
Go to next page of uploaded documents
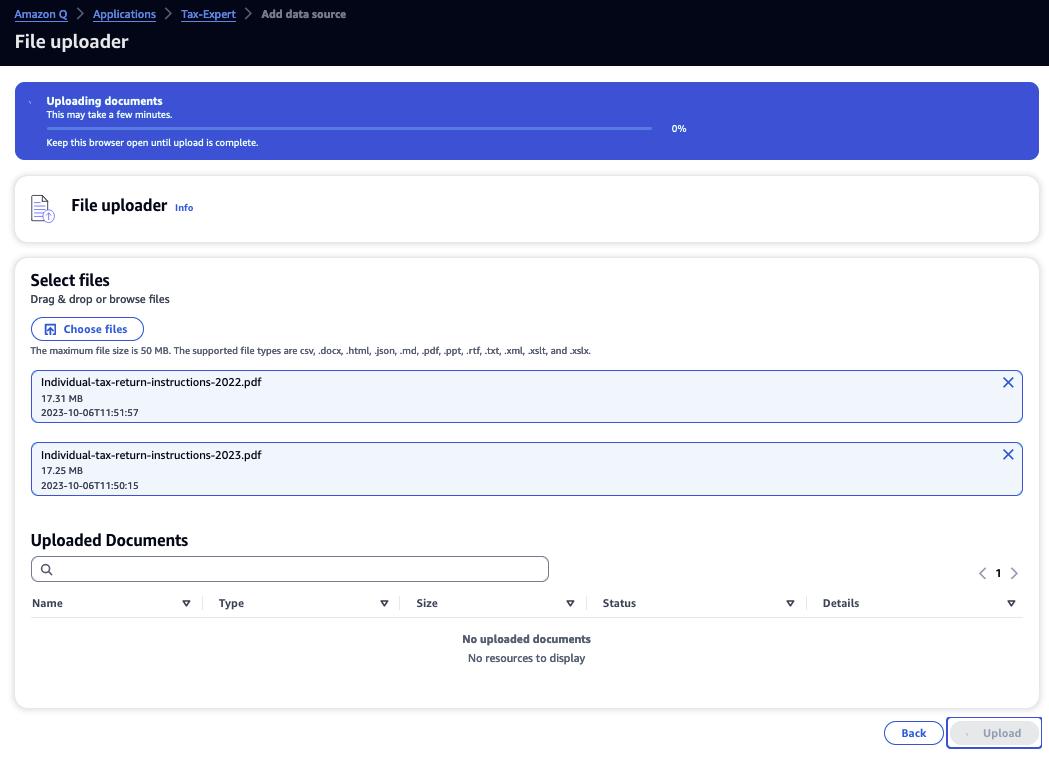(1014, 573)
